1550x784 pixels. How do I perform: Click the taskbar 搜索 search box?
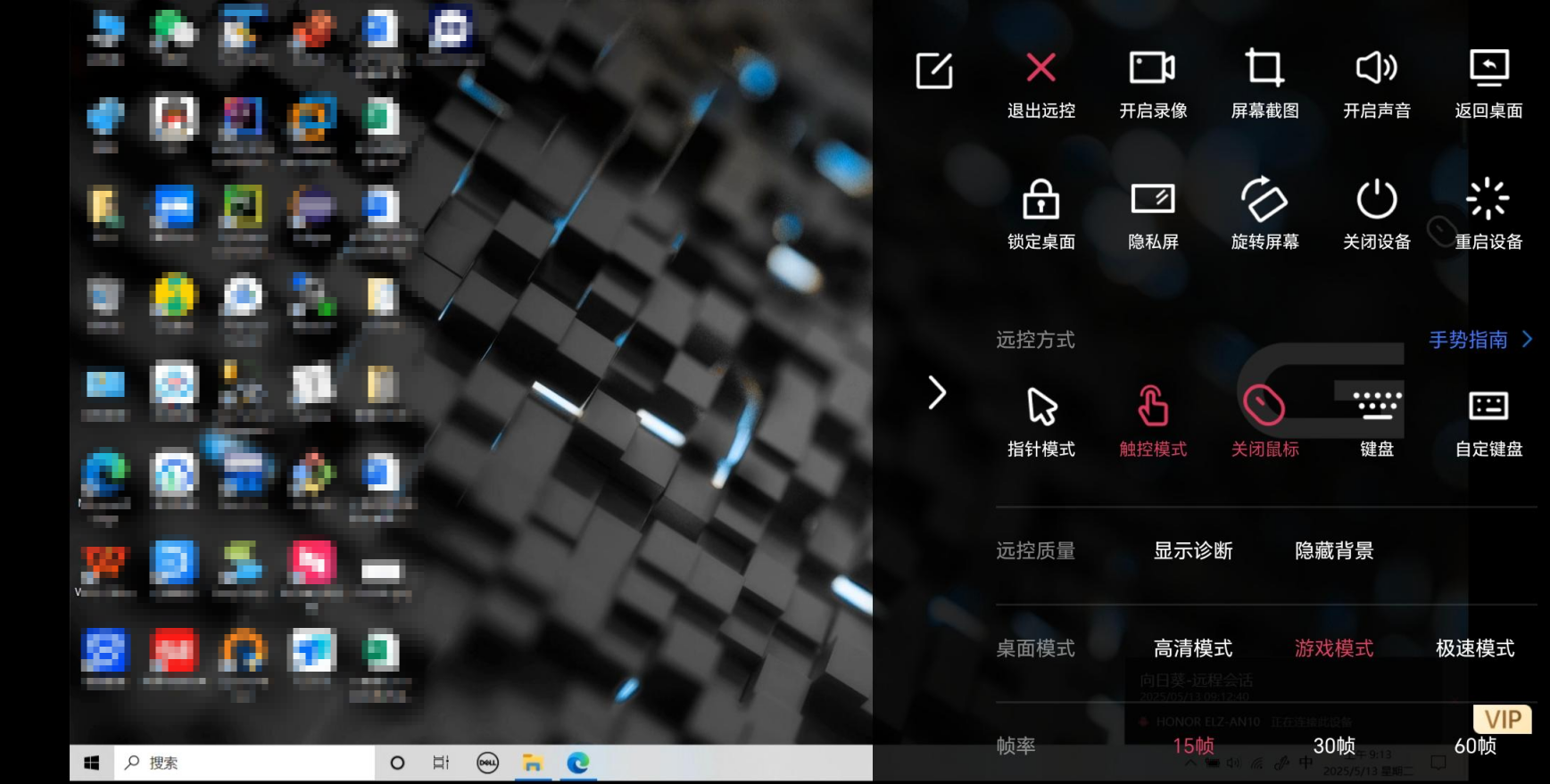pos(244,763)
